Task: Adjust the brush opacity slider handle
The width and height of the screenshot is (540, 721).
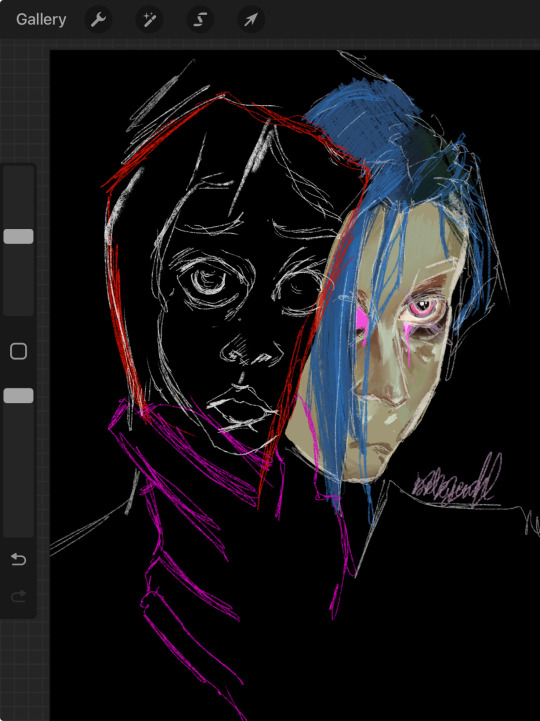Action: [18, 395]
